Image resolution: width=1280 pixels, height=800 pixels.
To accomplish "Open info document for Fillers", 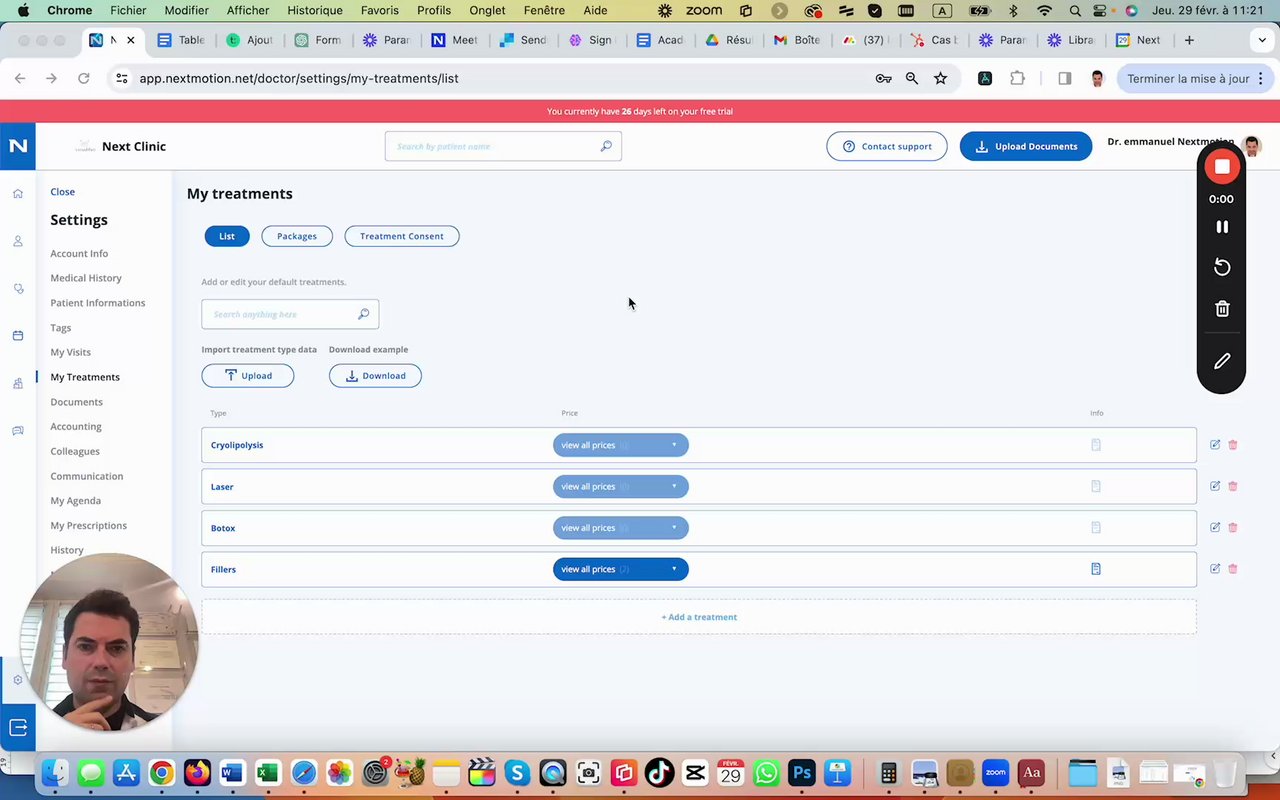I will tap(1096, 568).
